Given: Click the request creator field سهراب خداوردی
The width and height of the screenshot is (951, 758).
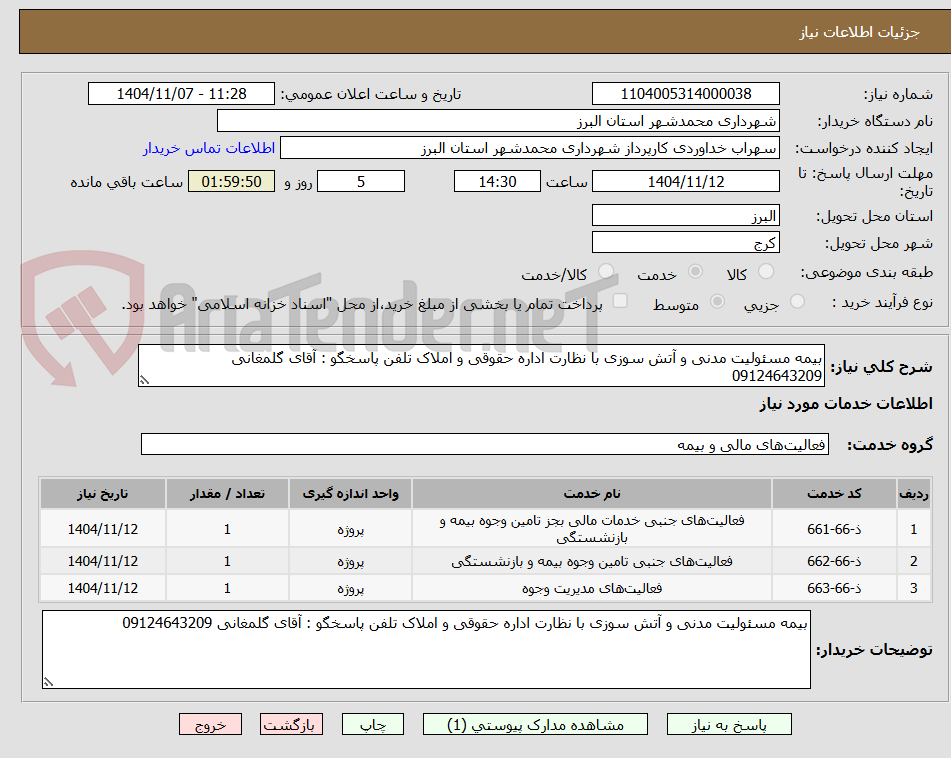Looking at the screenshot, I should coord(529,148).
